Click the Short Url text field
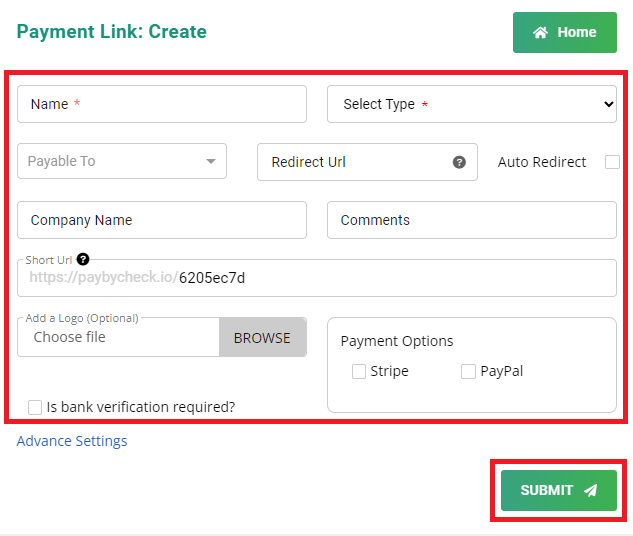The height and width of the screenshot is (536, 633). (x=316, y=278)
